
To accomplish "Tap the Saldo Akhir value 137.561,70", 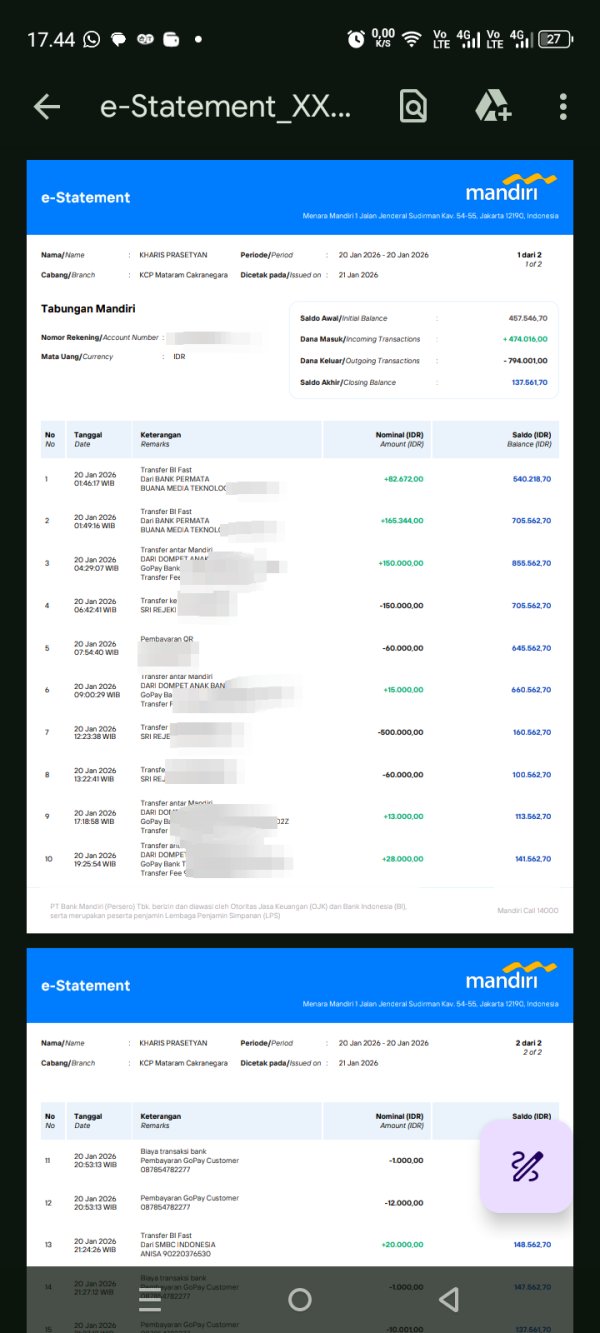I will click(x=530, y=383).
